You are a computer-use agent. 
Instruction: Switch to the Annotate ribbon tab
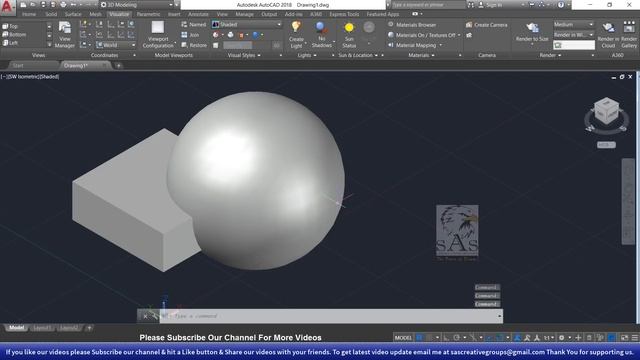198,14
